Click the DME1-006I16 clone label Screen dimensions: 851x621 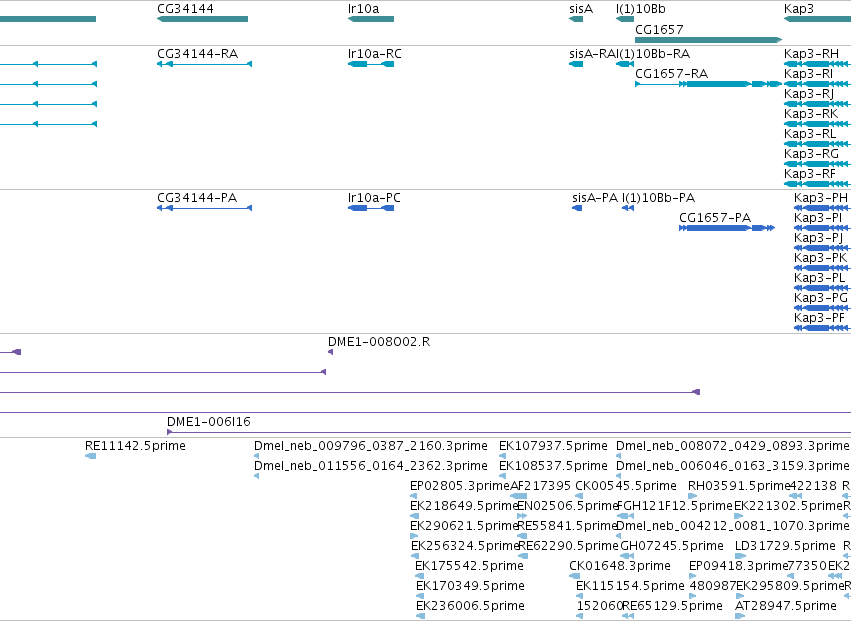[208, 422]
